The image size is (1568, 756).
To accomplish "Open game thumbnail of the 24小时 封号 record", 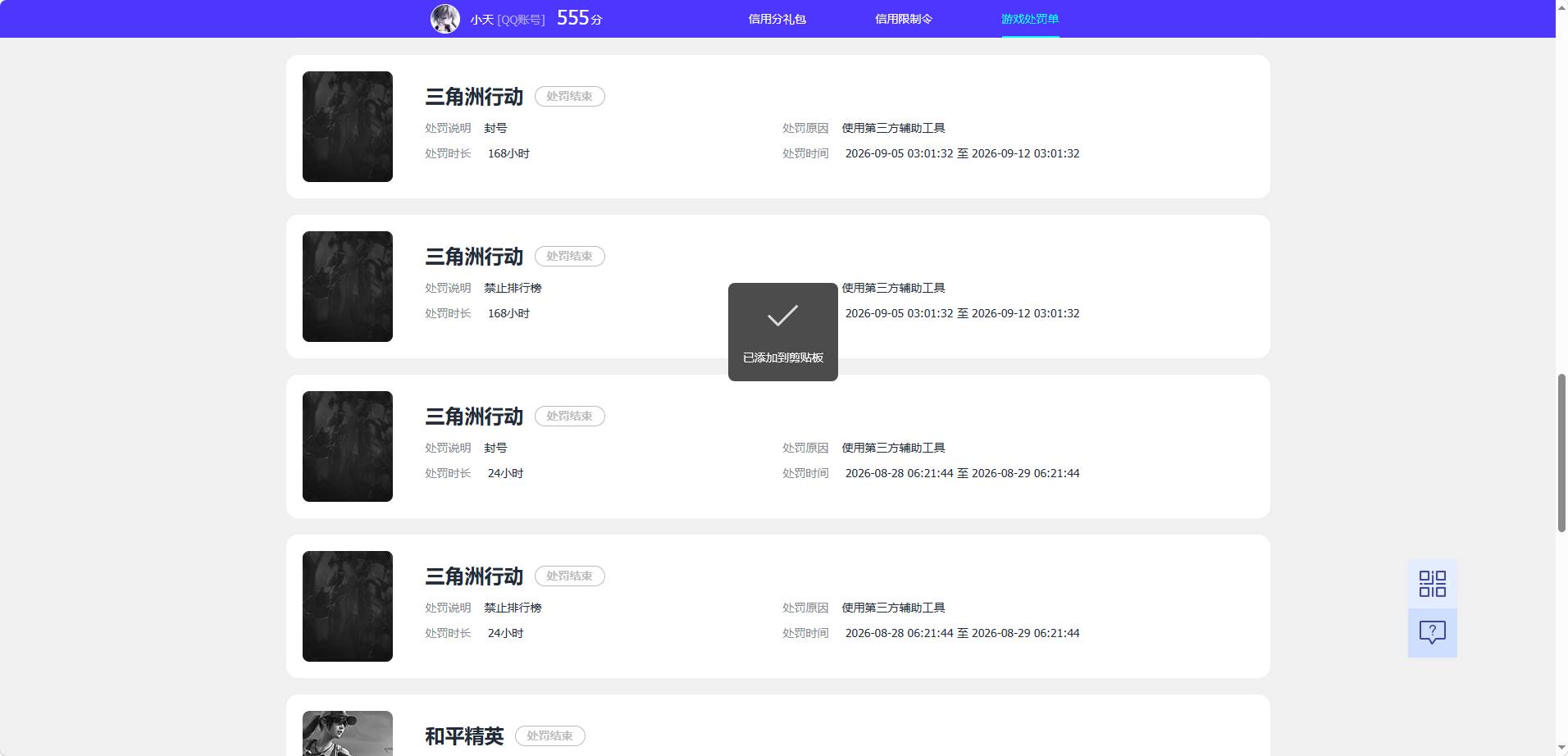I will [x=348, y=446].
